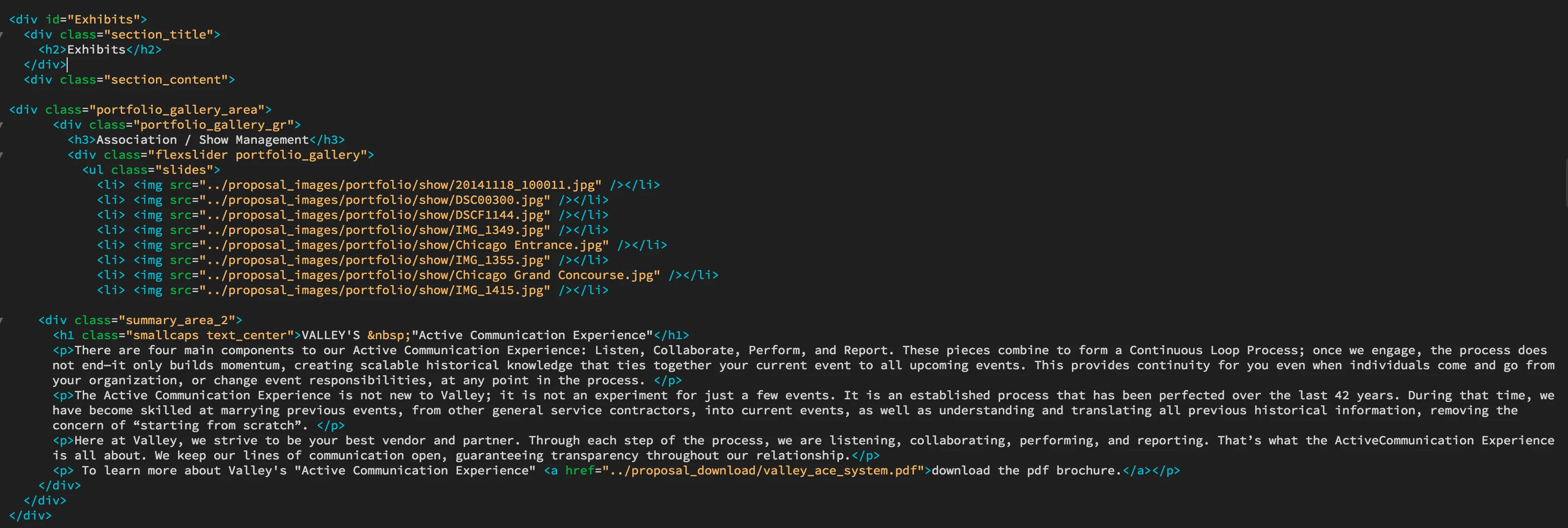
Task: Fold the flexslider portfolio_gallery div
Action: [x=2, y=155]
